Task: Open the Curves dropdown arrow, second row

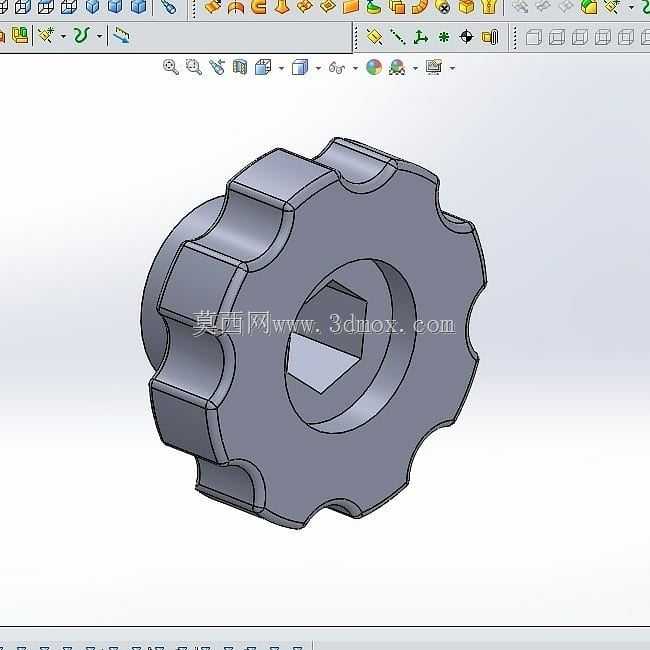Action: click(x=99, y=36)
